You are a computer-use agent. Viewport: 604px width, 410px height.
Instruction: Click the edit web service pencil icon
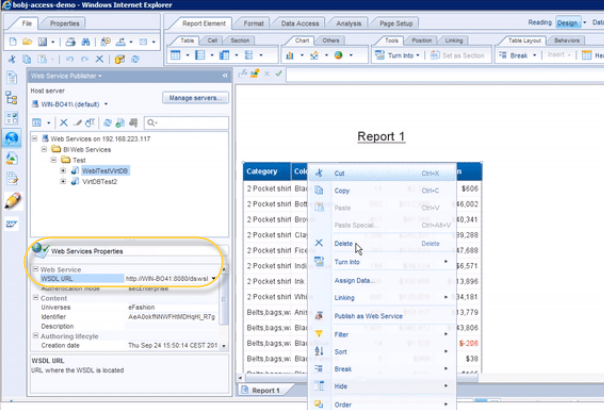point(77,123)
